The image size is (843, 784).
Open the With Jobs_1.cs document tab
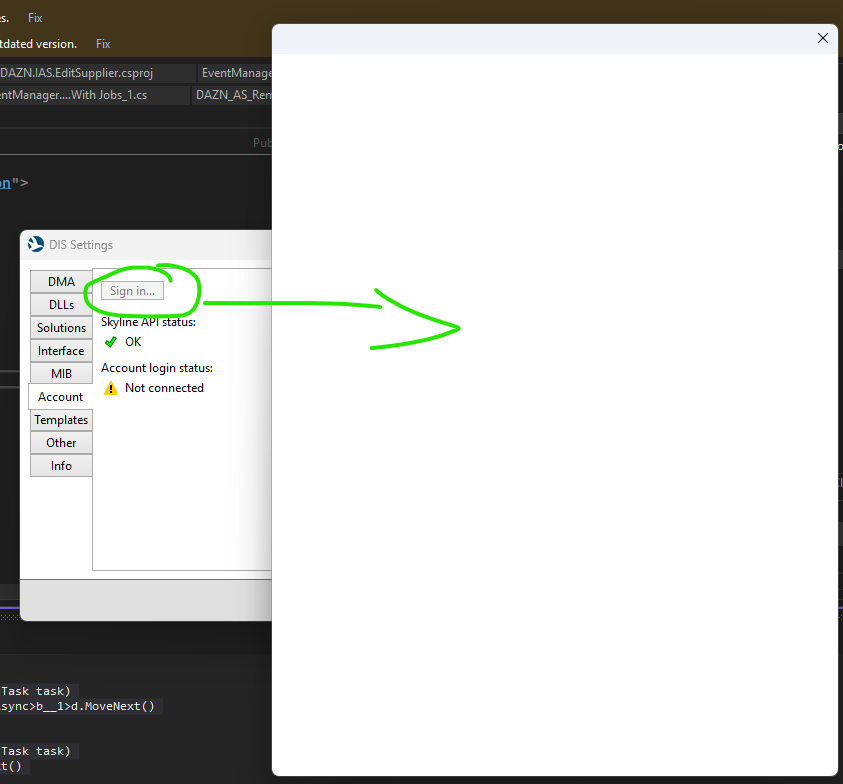tap(95, 95)
